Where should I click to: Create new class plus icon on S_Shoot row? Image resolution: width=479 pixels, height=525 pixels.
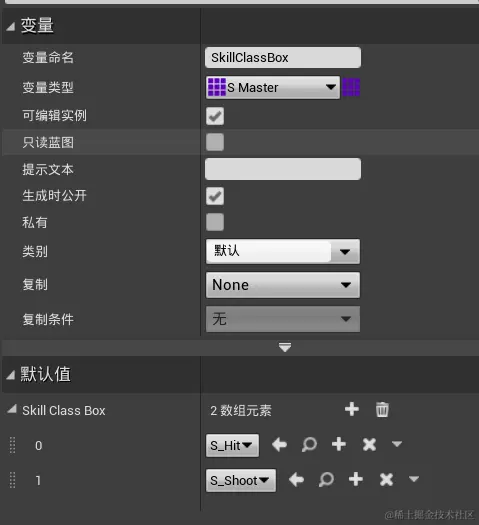[x=355, y=479]
